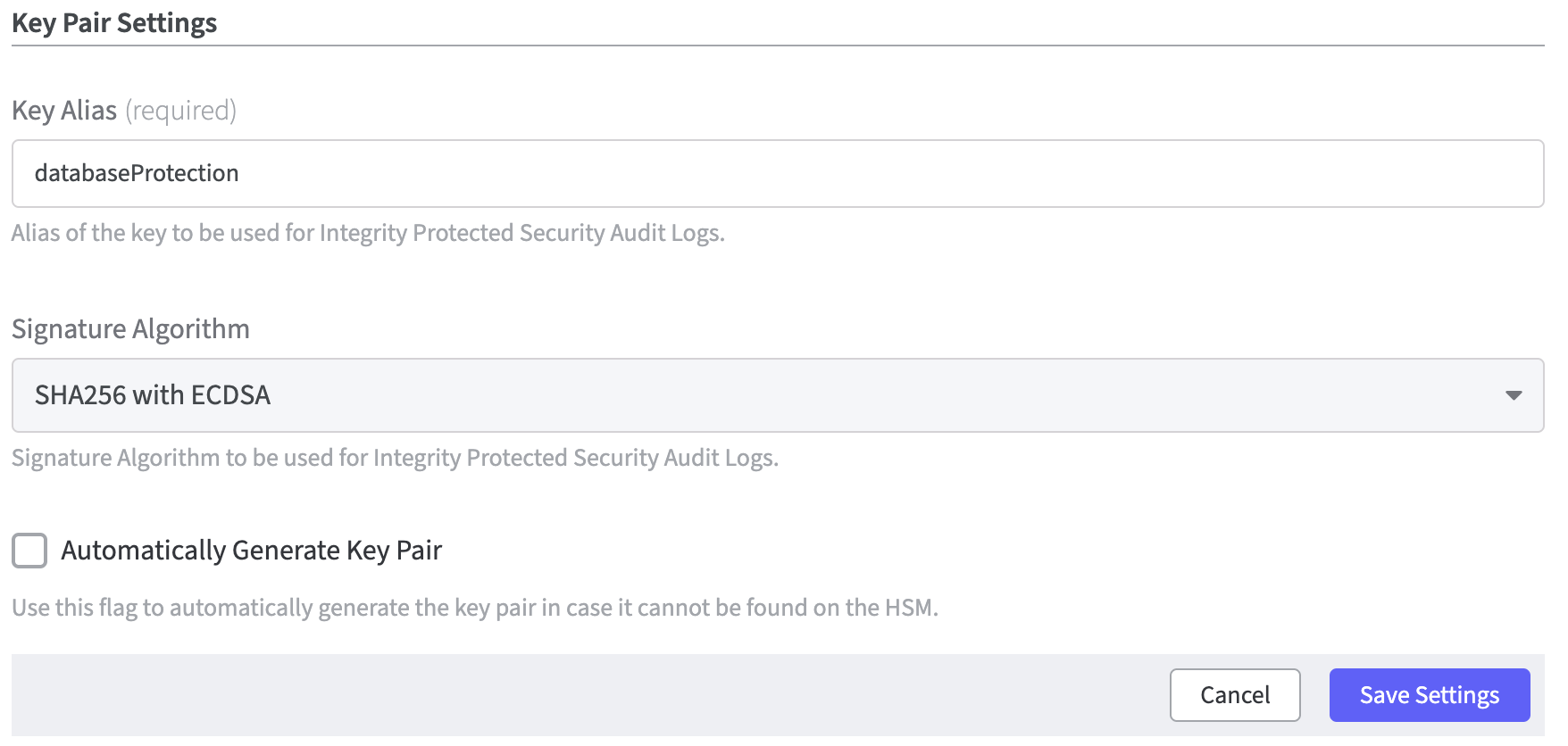Click the Signature Algorithm helper description text

click(395, 459)
